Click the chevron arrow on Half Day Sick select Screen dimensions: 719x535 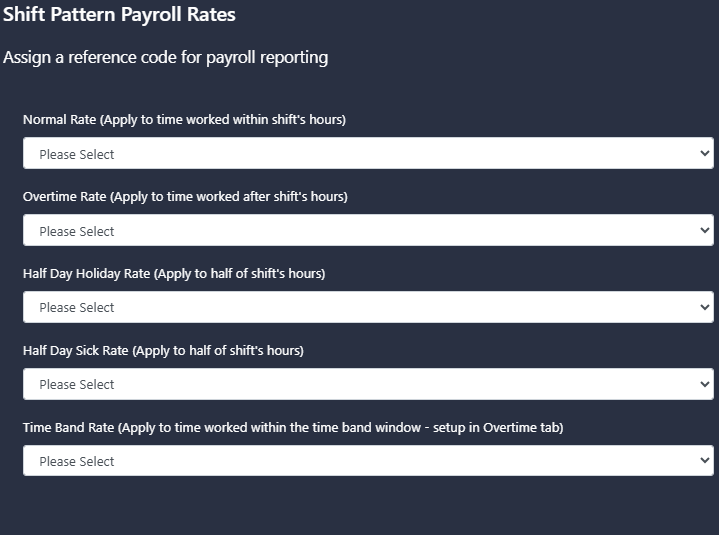705,384
